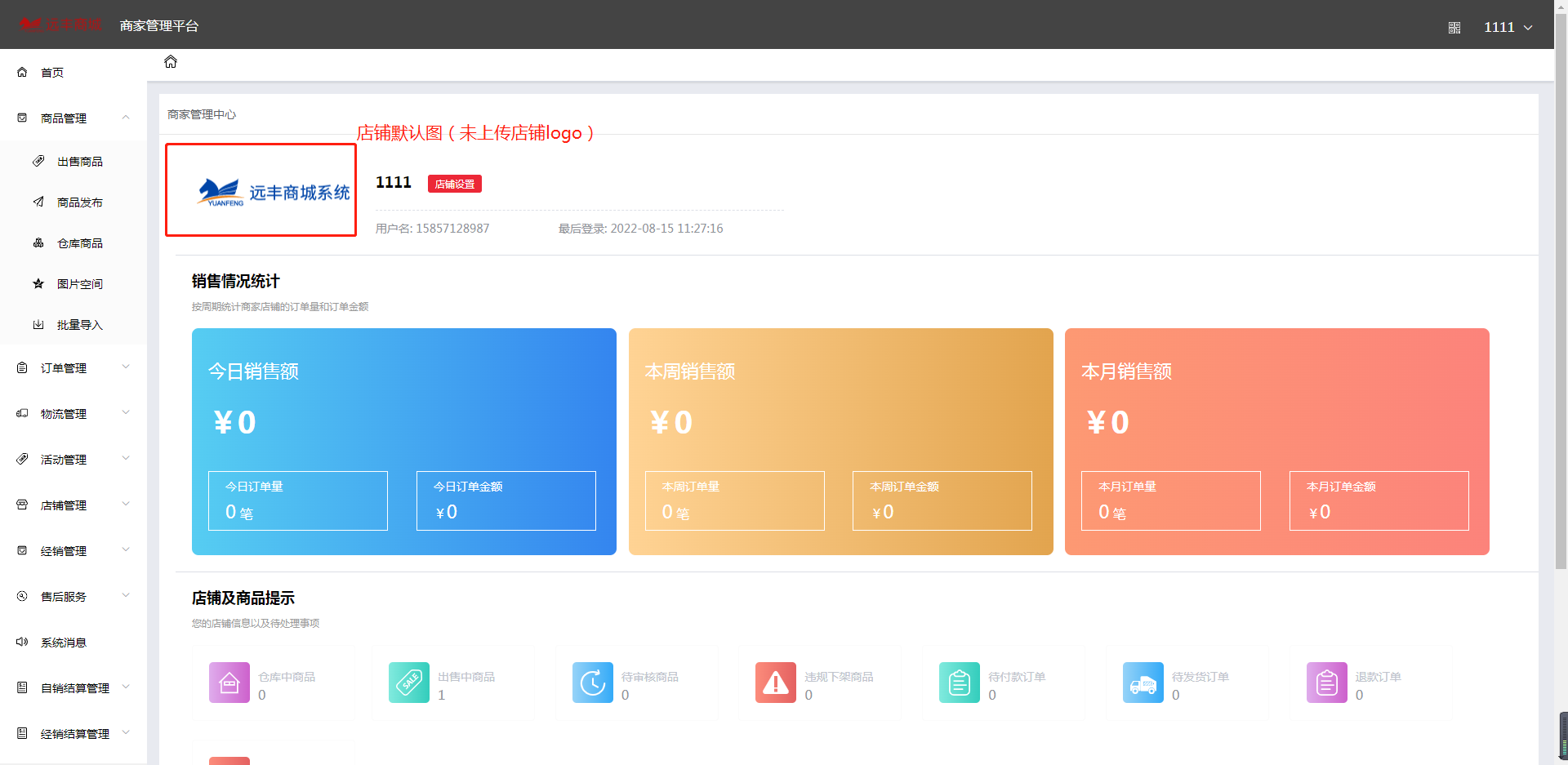Click the 仓库中商品 purple house icon
Image resolution: width=1568 pixels, height=765 pixels.
229,683
